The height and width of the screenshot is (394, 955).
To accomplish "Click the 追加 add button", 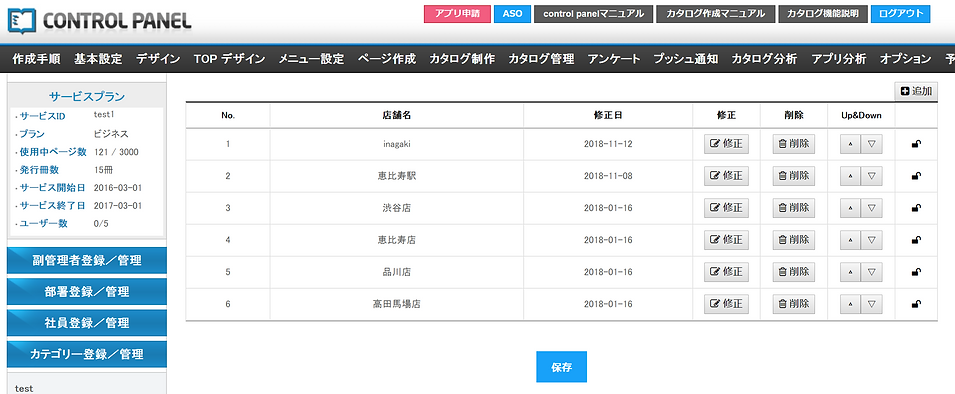I will [916, 91].
